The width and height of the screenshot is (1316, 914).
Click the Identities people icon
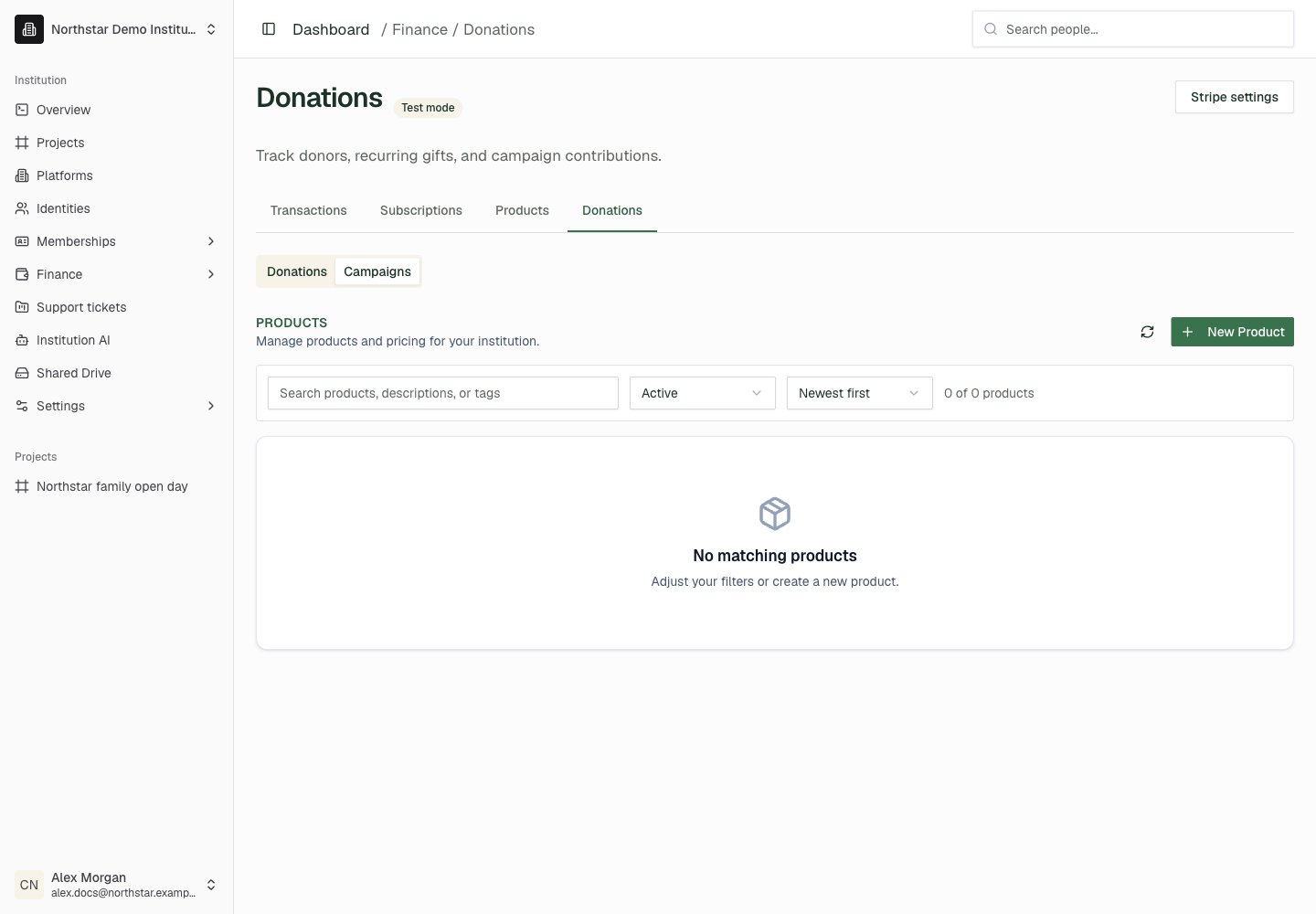pyautogui.click(x=22, y=208)
